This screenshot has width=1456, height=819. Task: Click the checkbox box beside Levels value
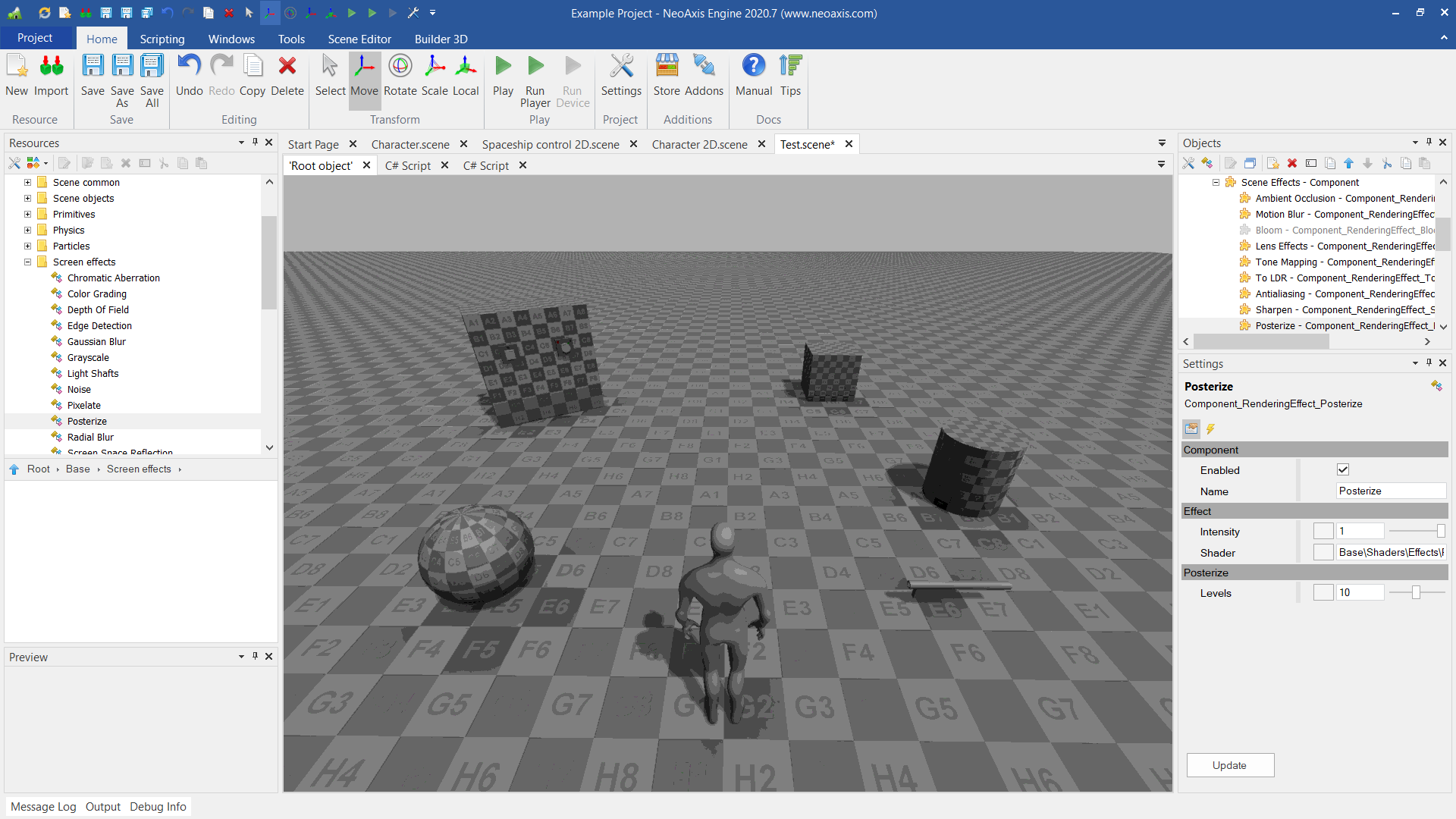click(x=1323, y=593)
